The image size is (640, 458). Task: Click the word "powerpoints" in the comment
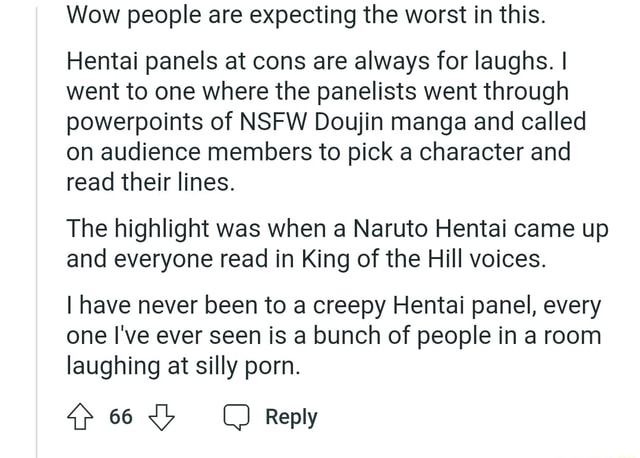coord(136,123)
